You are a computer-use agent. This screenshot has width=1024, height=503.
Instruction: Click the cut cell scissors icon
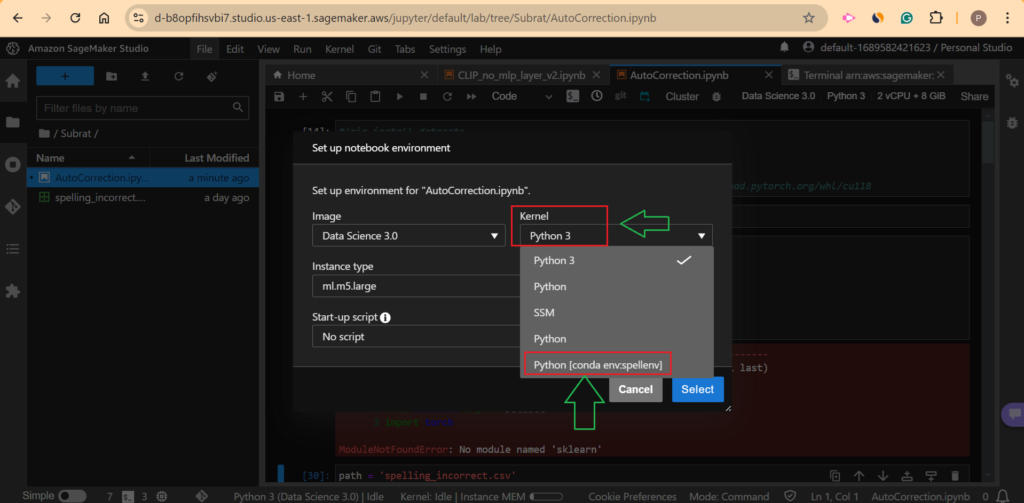coord(326,97)
